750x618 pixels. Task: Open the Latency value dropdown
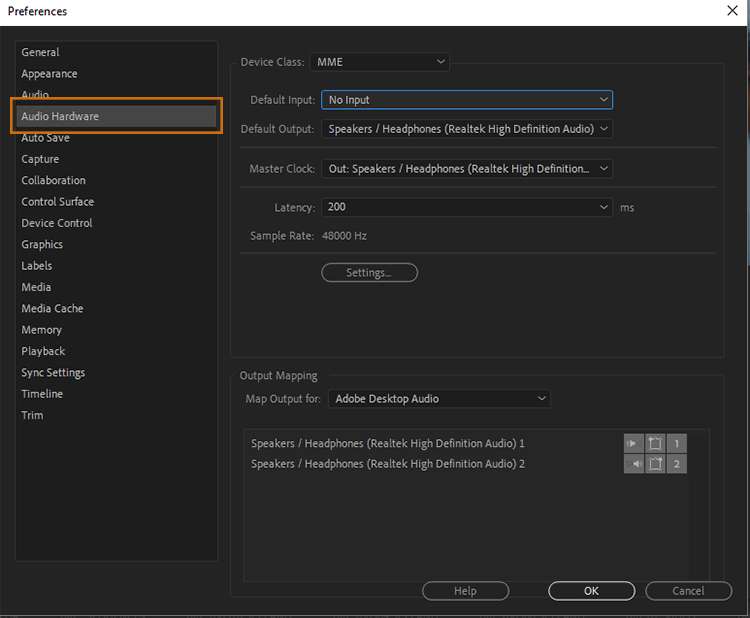click(466, 207)
